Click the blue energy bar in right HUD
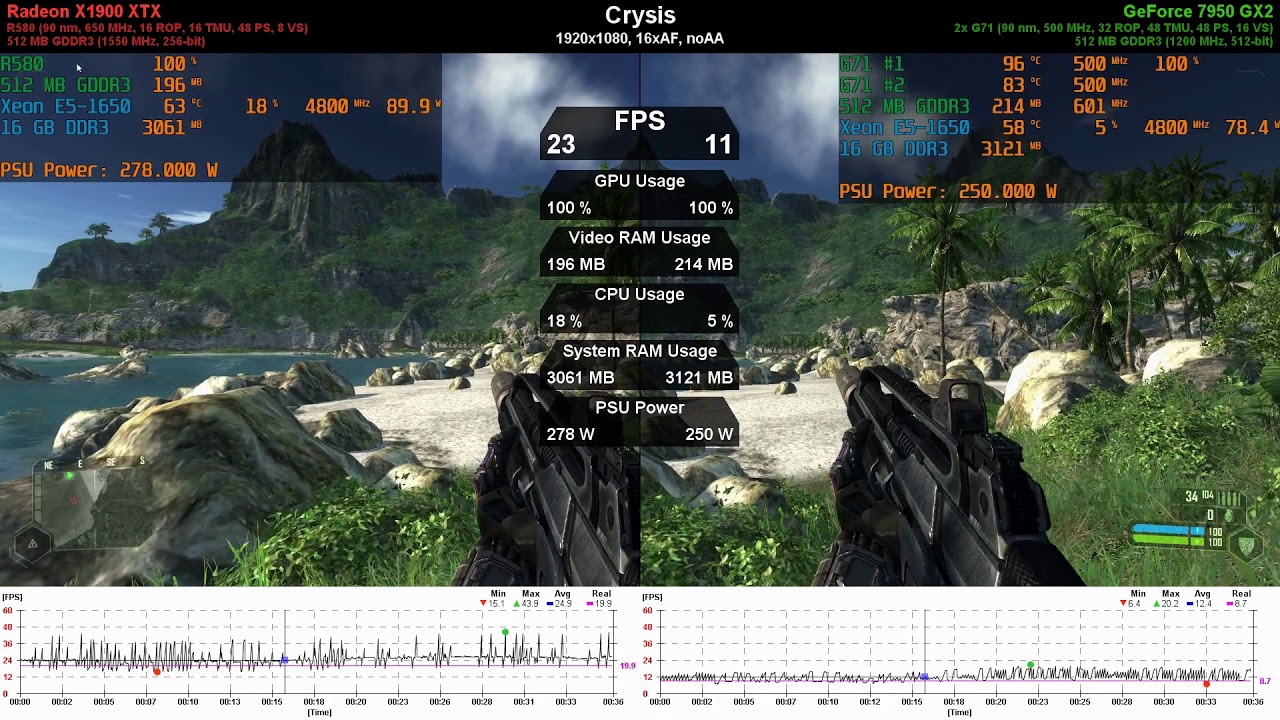The height and width of the screenshot is (720, 1280). pos(1168,530)
